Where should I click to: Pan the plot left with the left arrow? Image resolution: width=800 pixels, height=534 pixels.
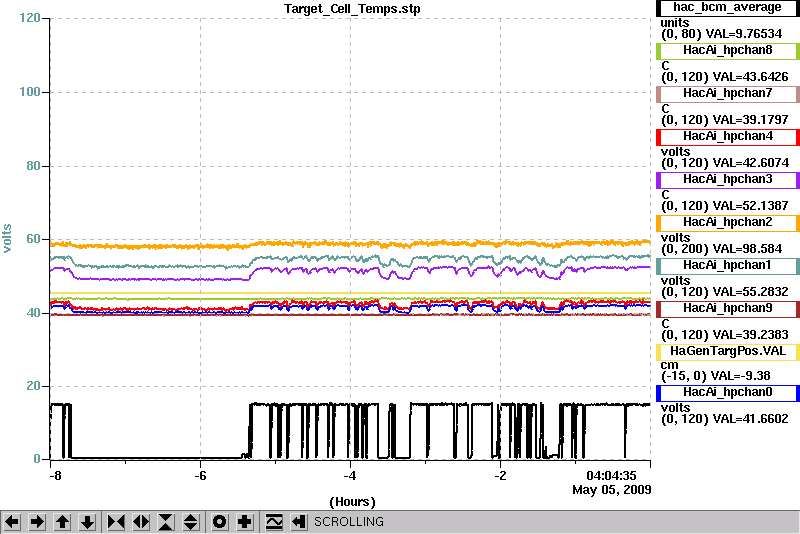[12, 522]
